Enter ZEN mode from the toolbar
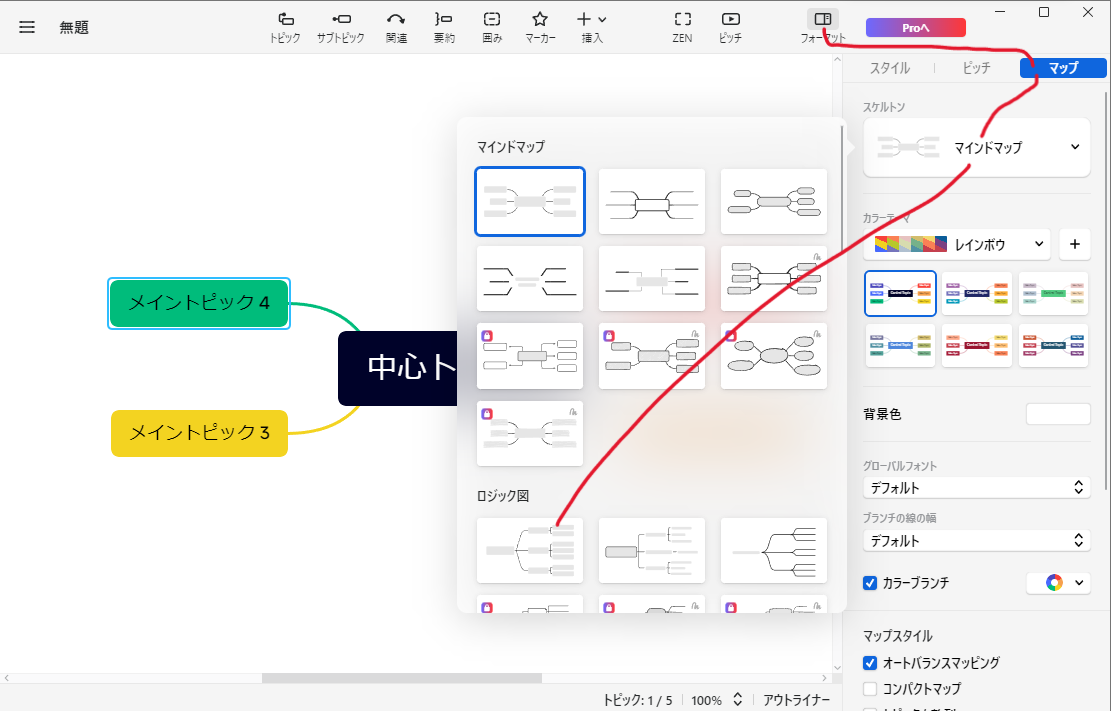The height and width of the screenshot is (711, 1111). (x=683, y=20)
